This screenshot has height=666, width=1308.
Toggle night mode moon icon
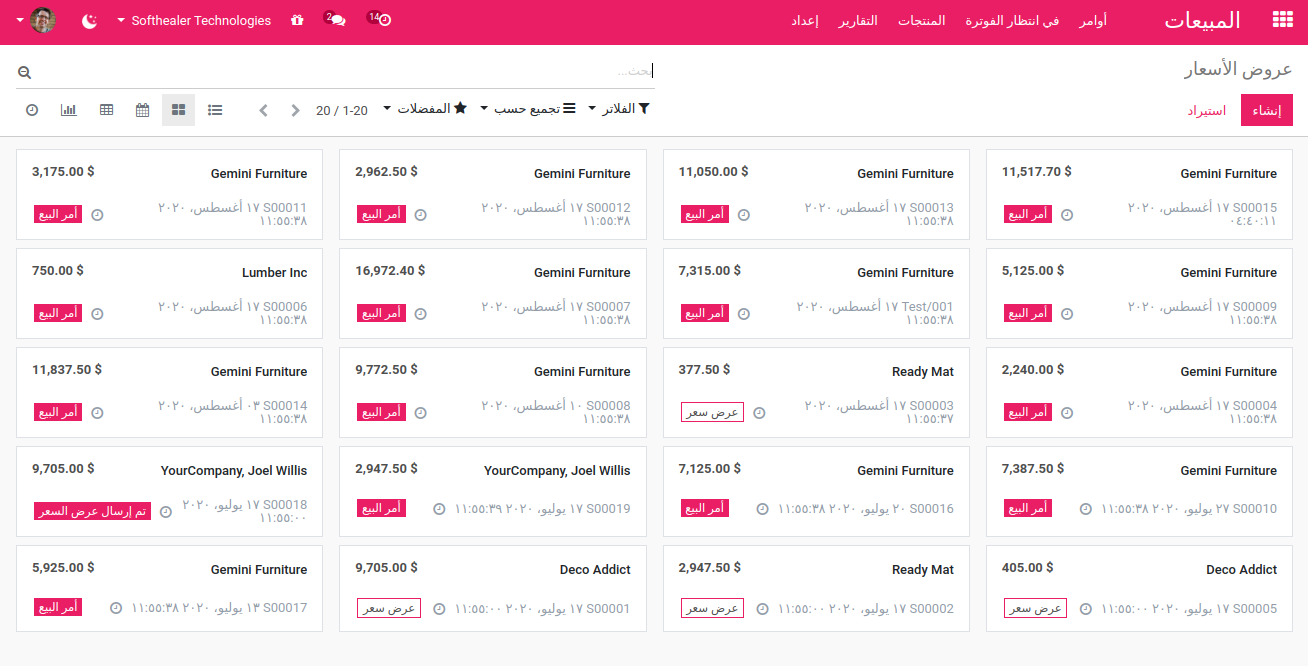90,20
